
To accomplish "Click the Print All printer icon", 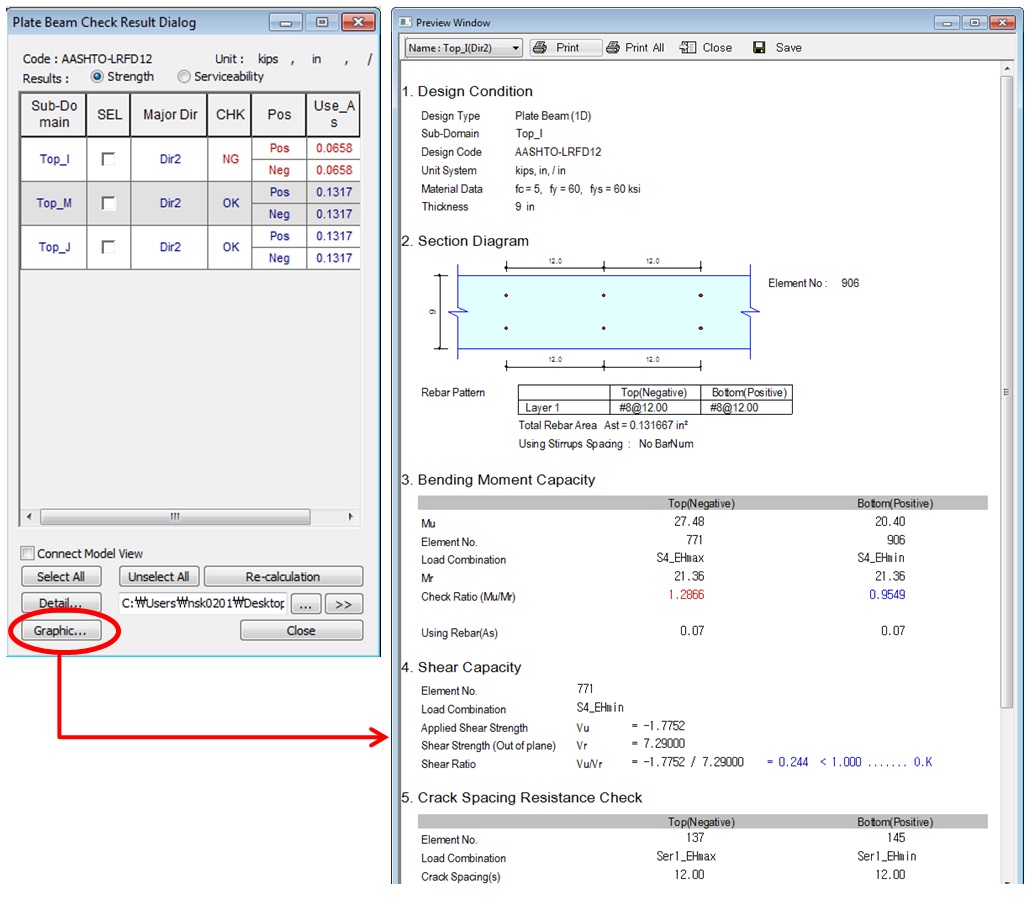I will [613, 48].
